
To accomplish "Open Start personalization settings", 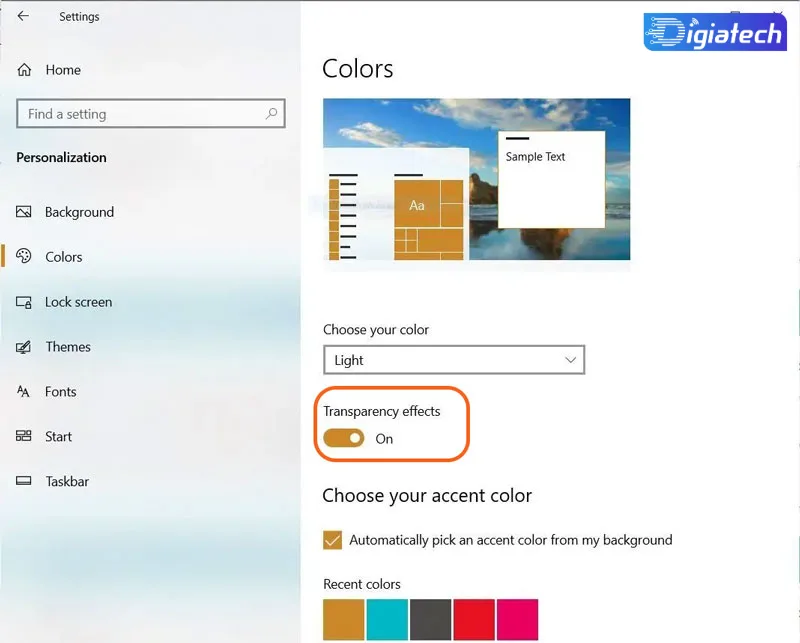I will 59,436.
